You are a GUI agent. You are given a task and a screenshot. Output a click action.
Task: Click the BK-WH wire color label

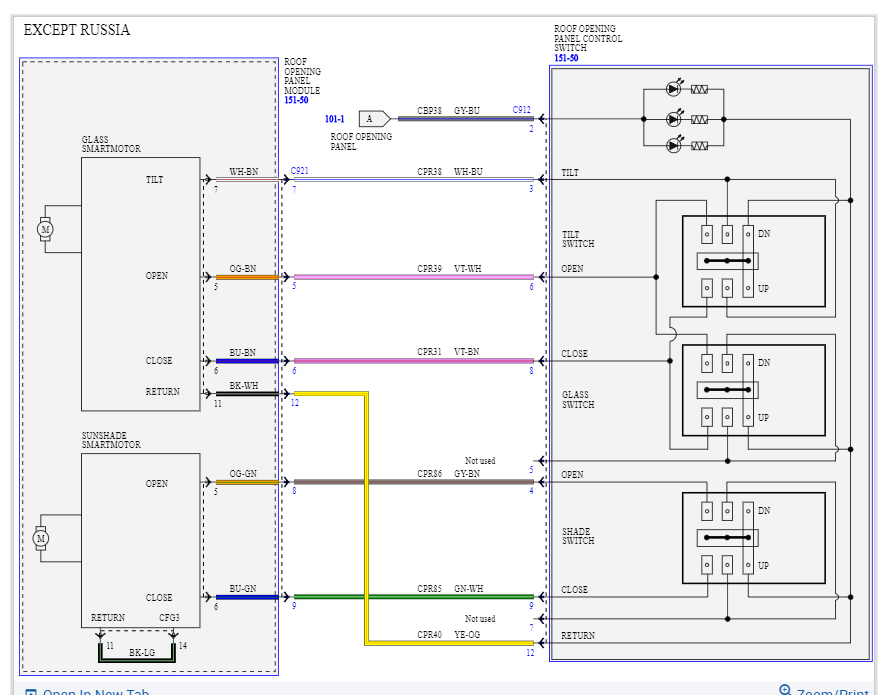coord(243,385)
